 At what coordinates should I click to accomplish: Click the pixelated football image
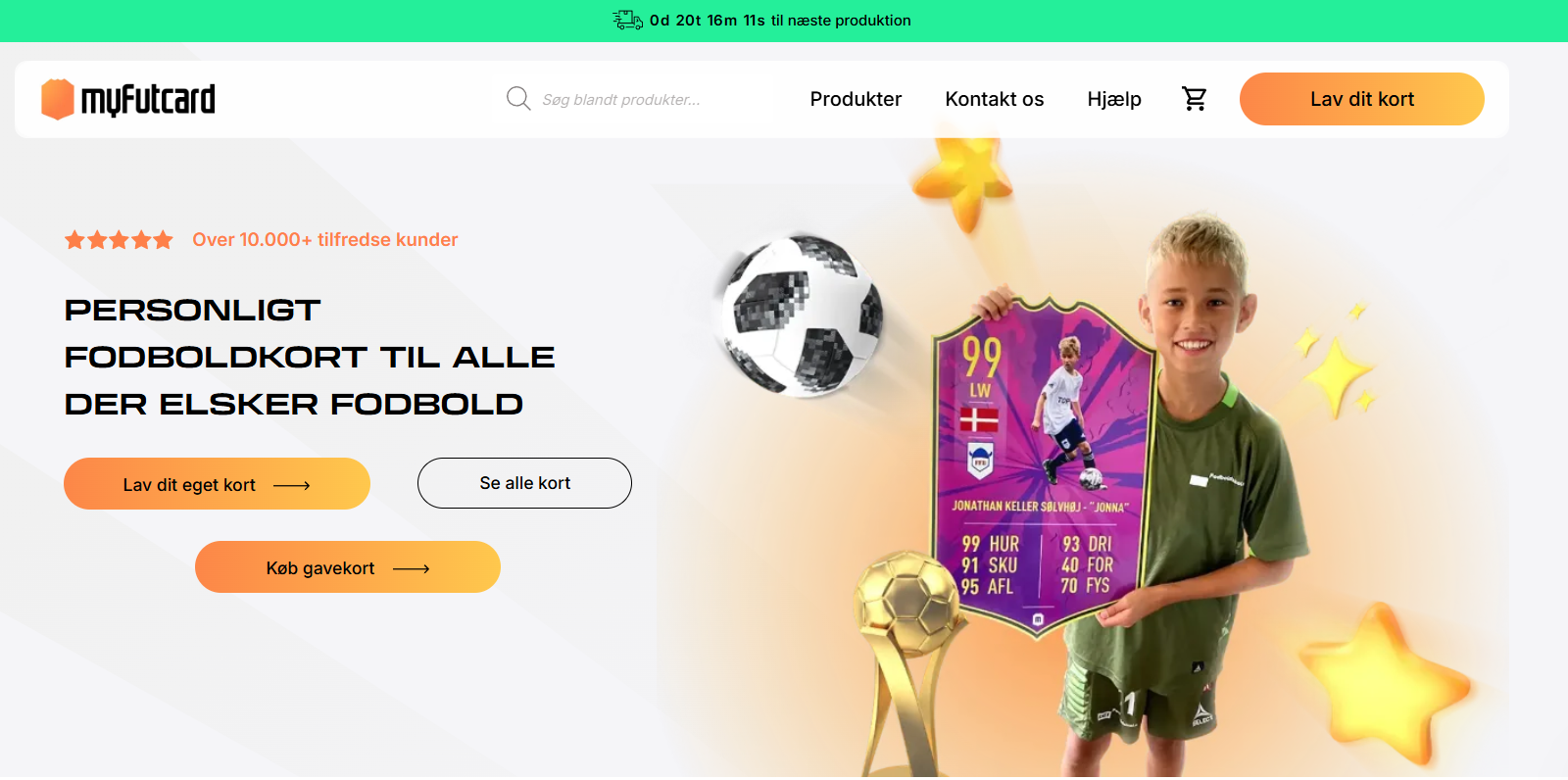pyautogui.click(x=802, y=314)
